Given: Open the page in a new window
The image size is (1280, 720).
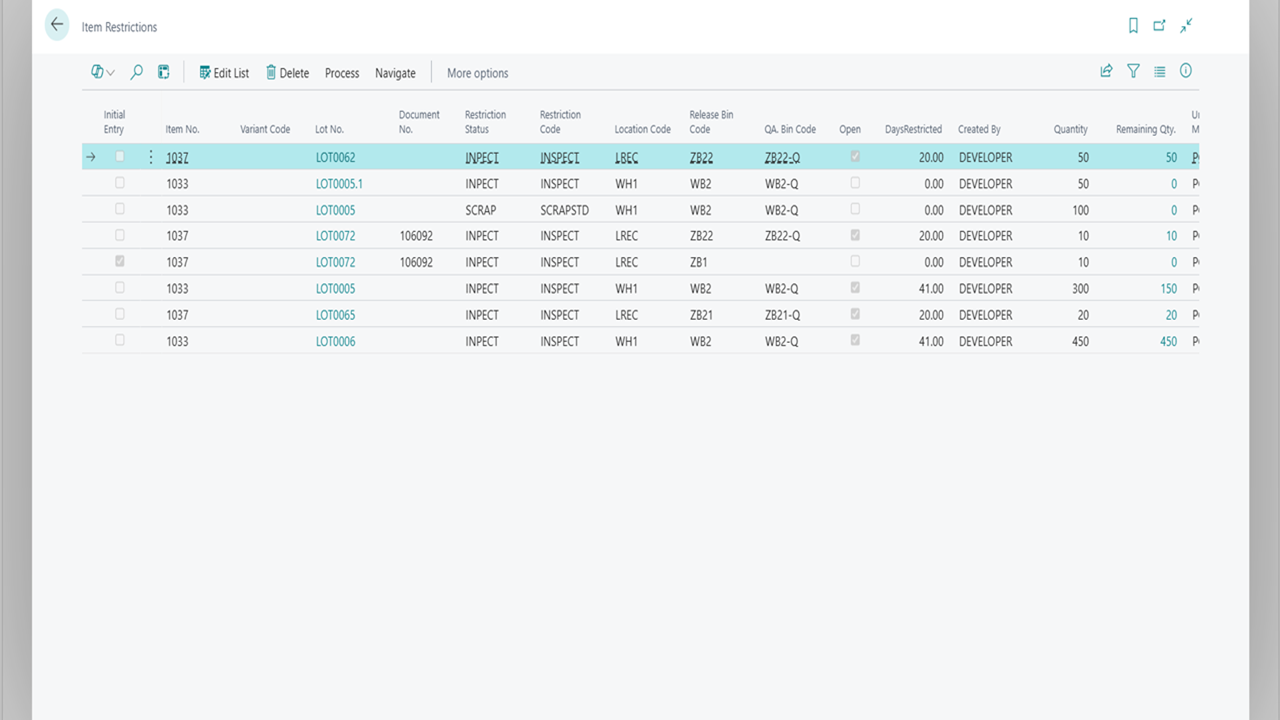Looking at the screenshot, I should pos(1159,26).
